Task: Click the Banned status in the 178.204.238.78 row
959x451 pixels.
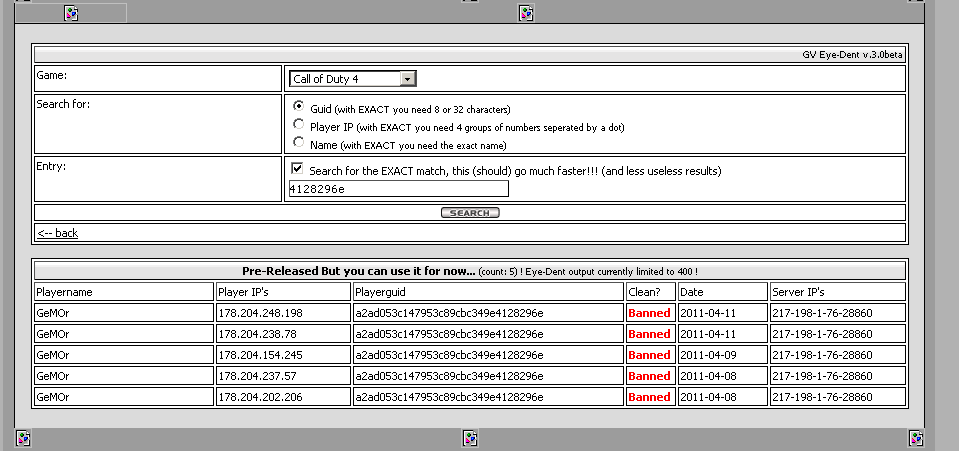Action: 649,334
